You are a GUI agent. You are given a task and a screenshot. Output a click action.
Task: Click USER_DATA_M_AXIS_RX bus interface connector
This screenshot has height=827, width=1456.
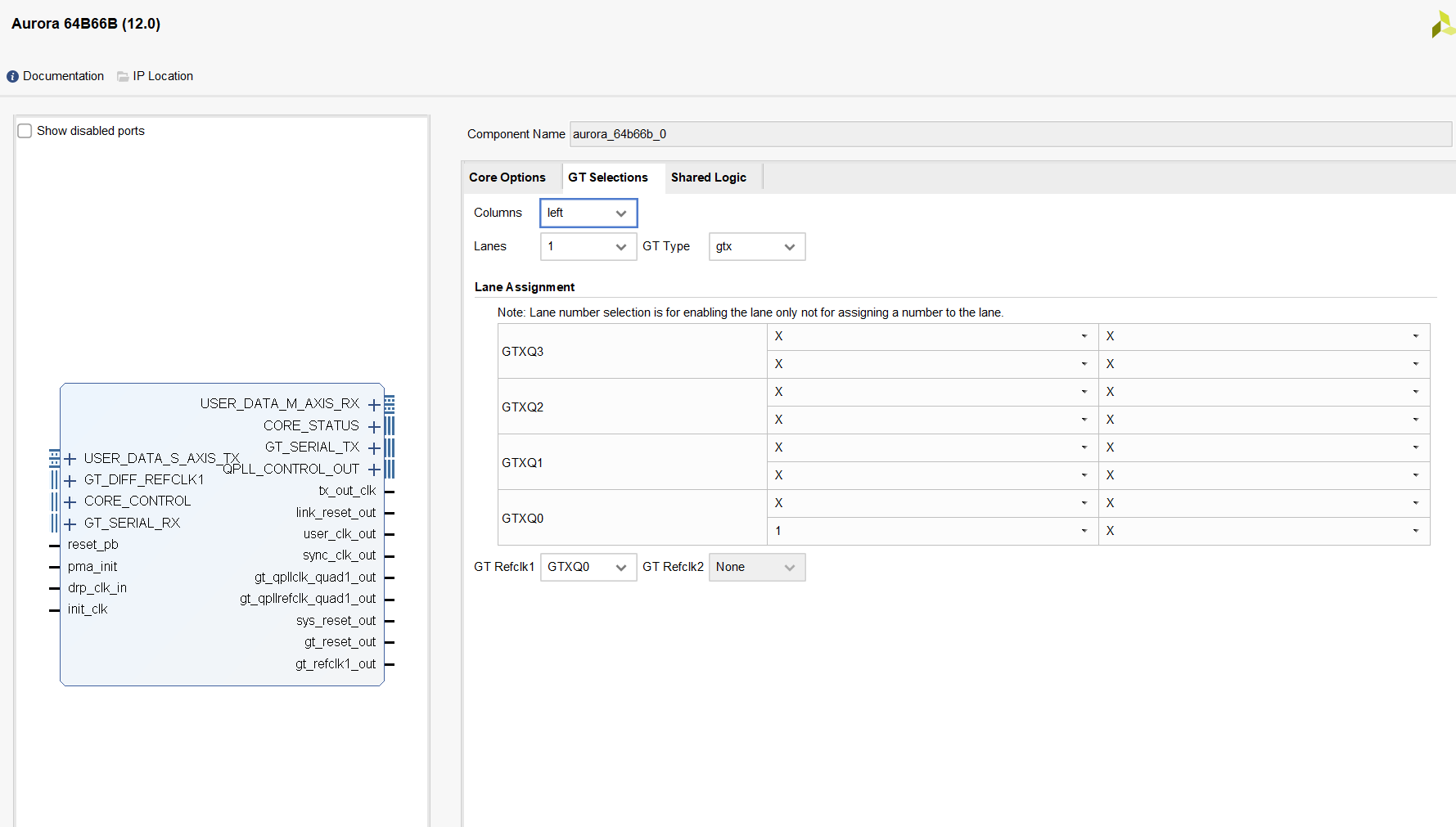[390, 405]
